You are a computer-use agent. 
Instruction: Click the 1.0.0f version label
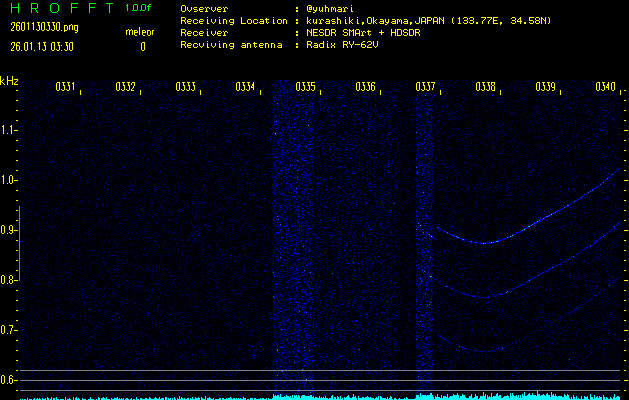tap(139, 8)
